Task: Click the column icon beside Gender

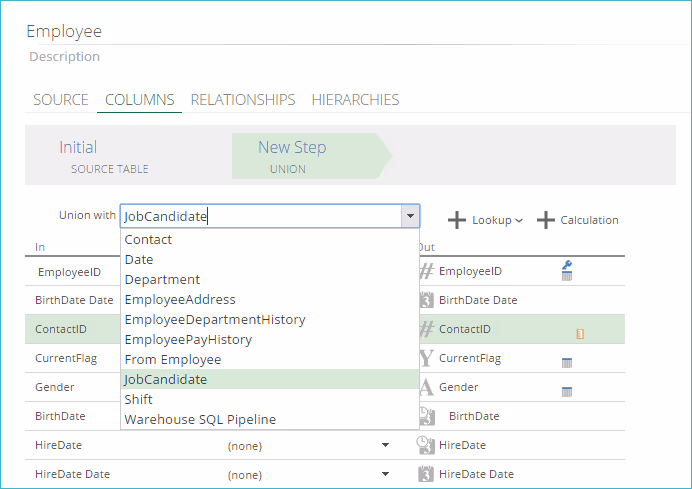Action: pyautogui.click(x=566, y=391)
